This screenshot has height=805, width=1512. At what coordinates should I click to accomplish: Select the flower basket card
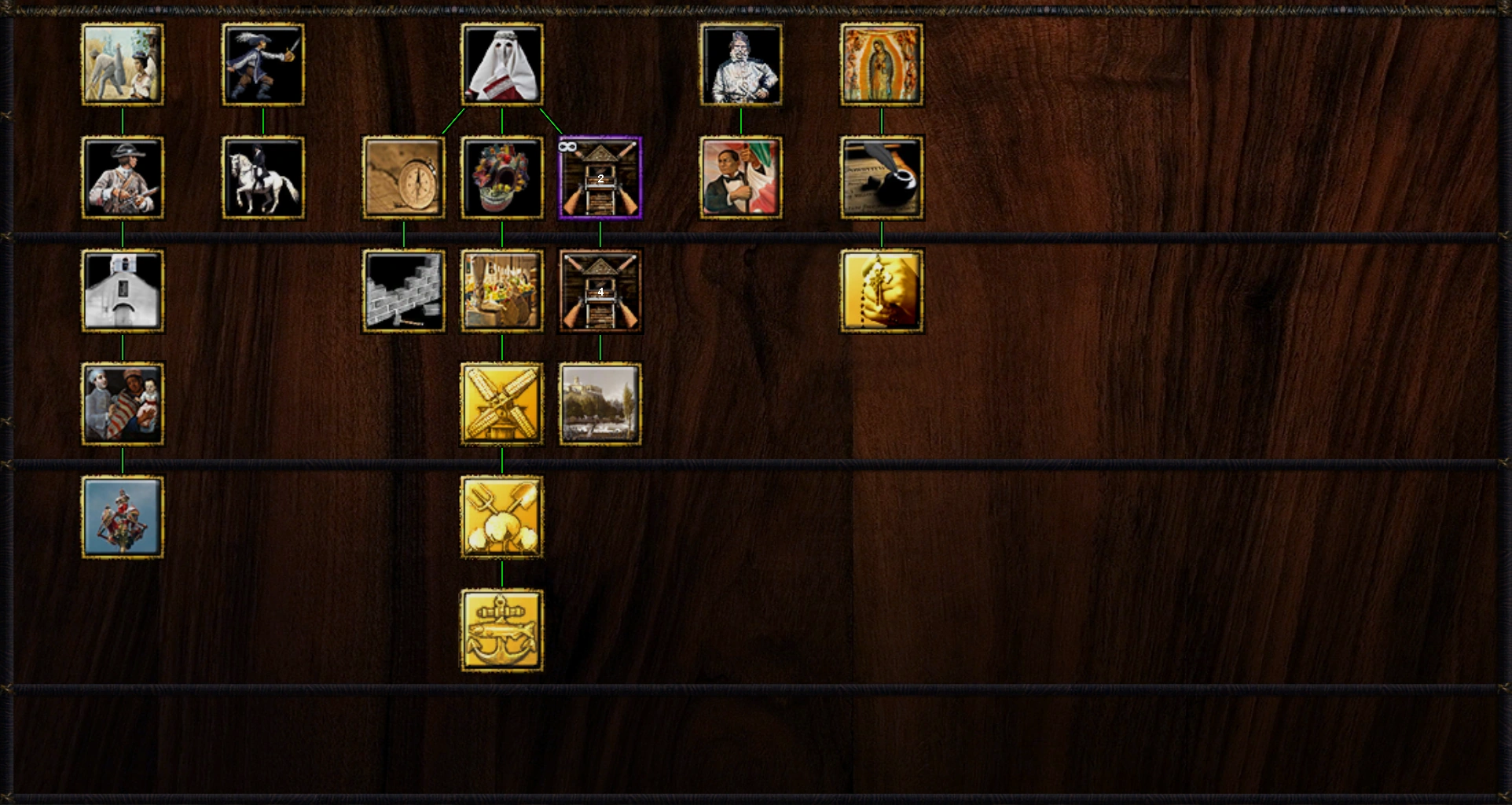point(502,178)
